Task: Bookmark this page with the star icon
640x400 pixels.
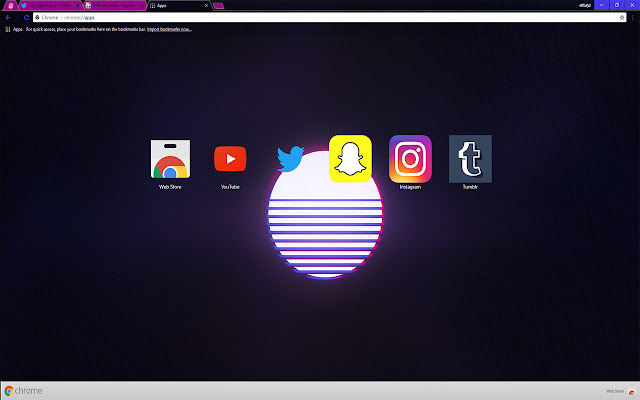Action: [x=622, y=18]
